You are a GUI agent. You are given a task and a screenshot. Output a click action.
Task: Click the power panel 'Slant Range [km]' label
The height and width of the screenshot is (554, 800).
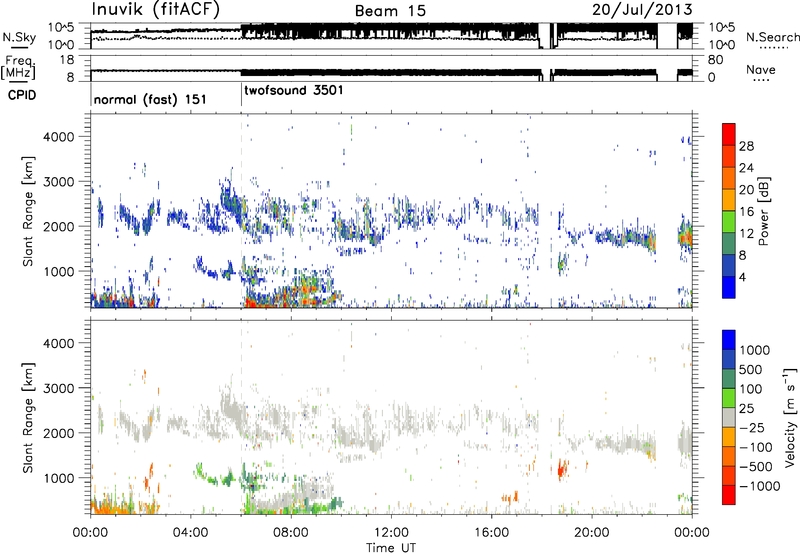pos(28,211)
